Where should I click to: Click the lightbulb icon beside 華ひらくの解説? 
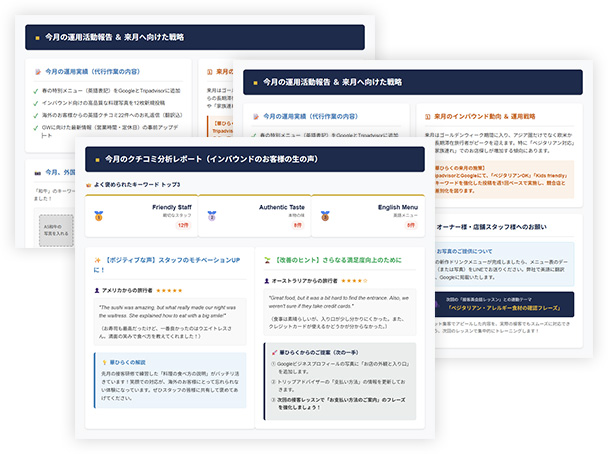tap(104, 363)
